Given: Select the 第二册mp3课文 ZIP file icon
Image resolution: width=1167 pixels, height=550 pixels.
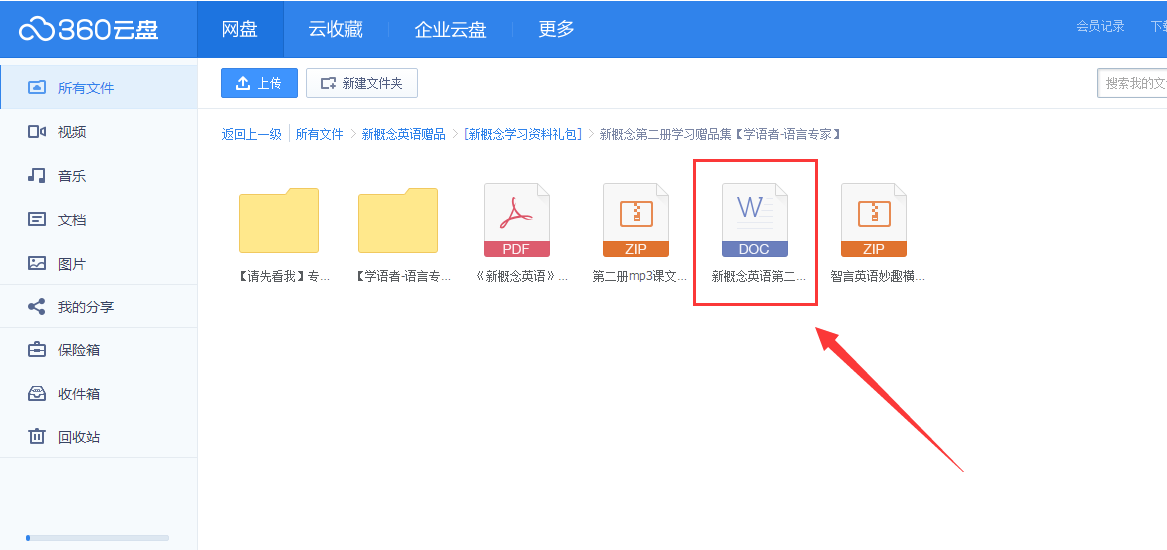Looking at the screenshot, I should point(636,220).
